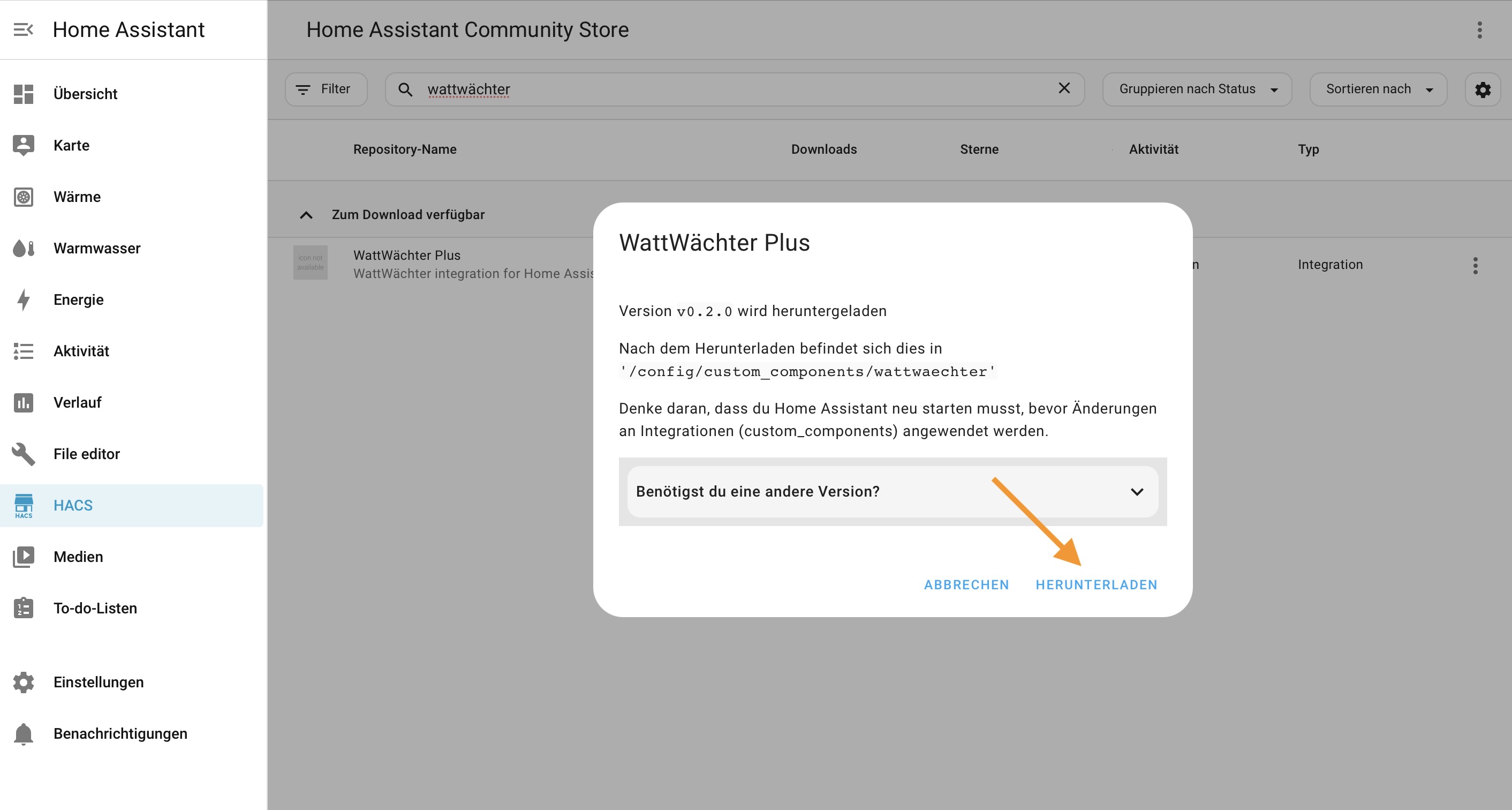Click the HERUNTERLADEN button
Viewport: 1512px width, 810px height.
(1096, 584)
